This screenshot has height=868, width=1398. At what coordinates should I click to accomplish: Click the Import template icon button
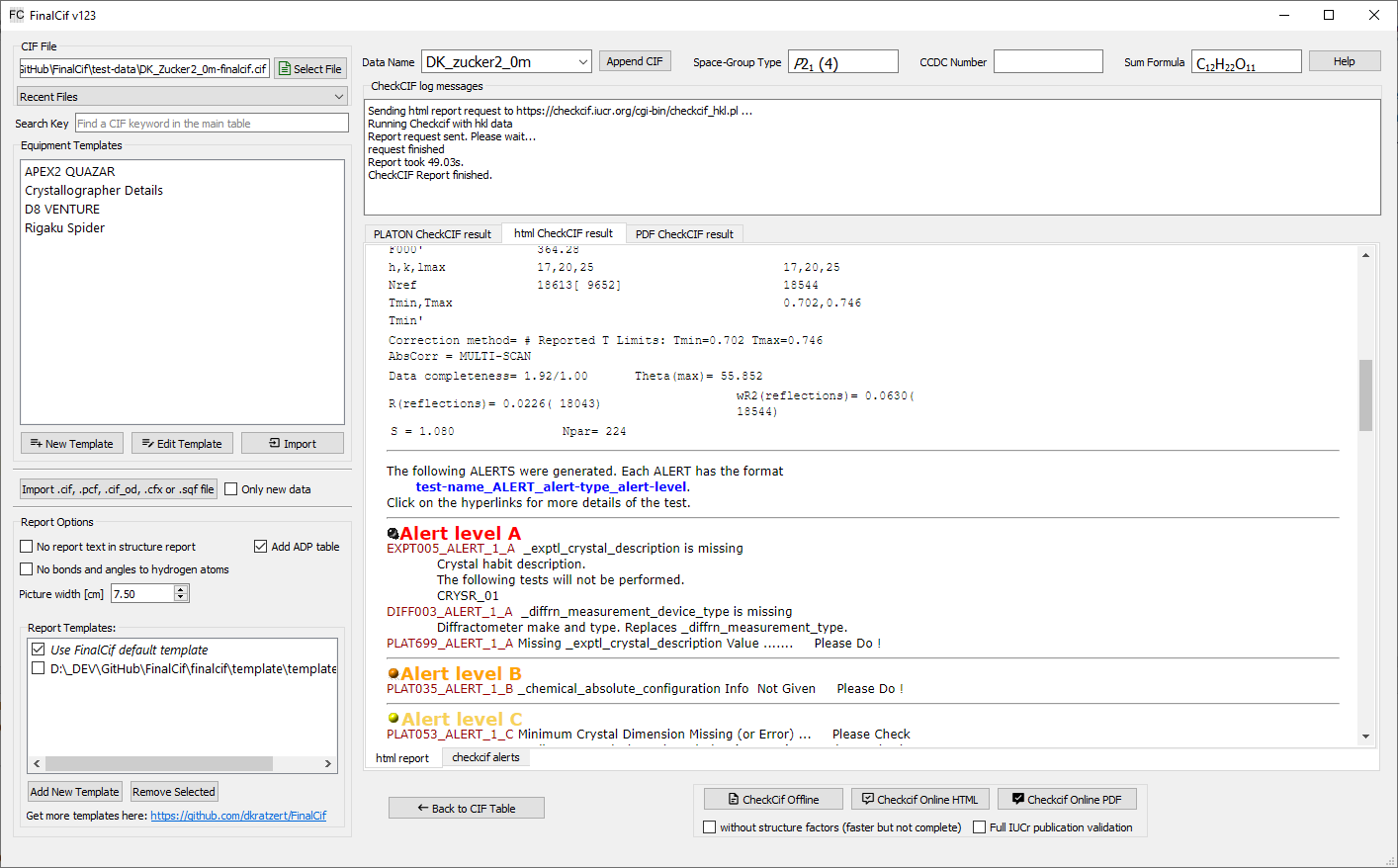click(293, 444)
